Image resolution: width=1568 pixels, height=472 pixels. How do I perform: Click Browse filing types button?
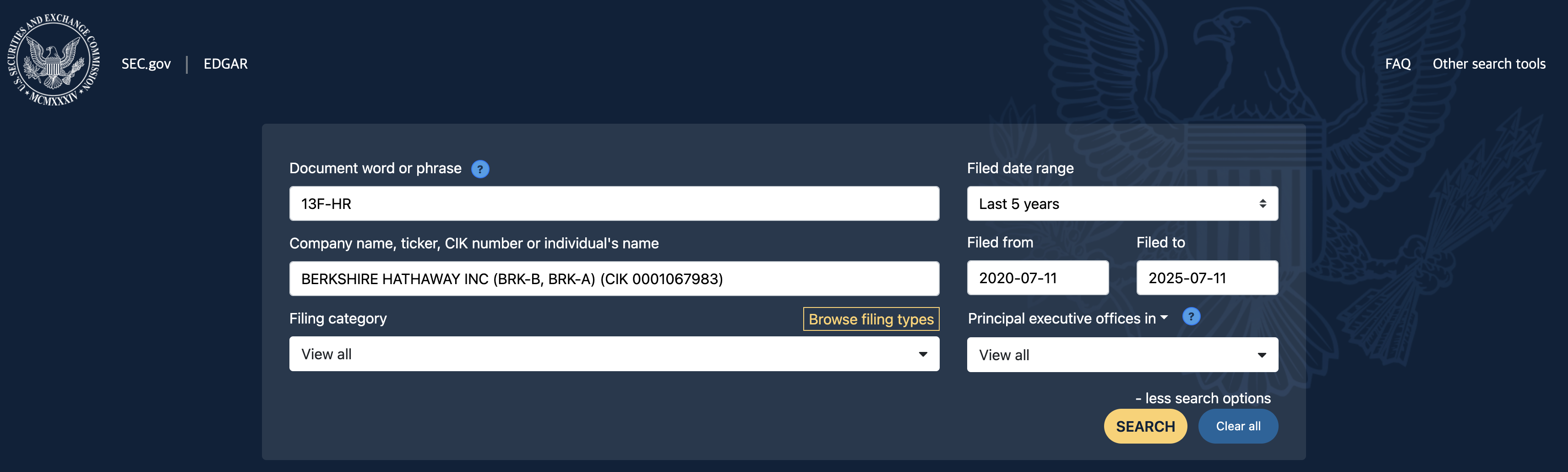click(871, 319)
